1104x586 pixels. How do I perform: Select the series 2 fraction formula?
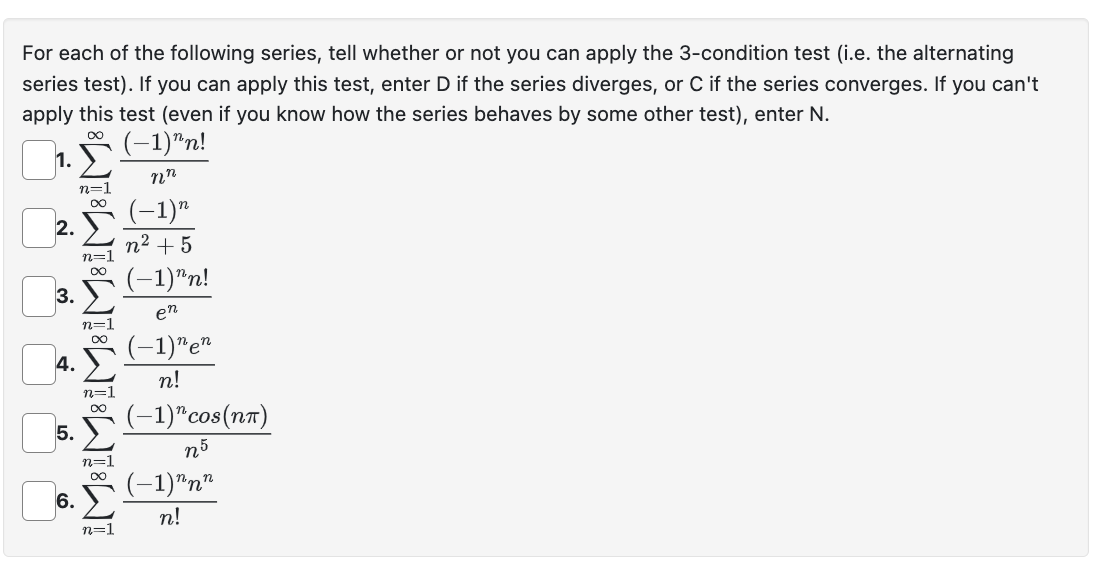point(158,229)
